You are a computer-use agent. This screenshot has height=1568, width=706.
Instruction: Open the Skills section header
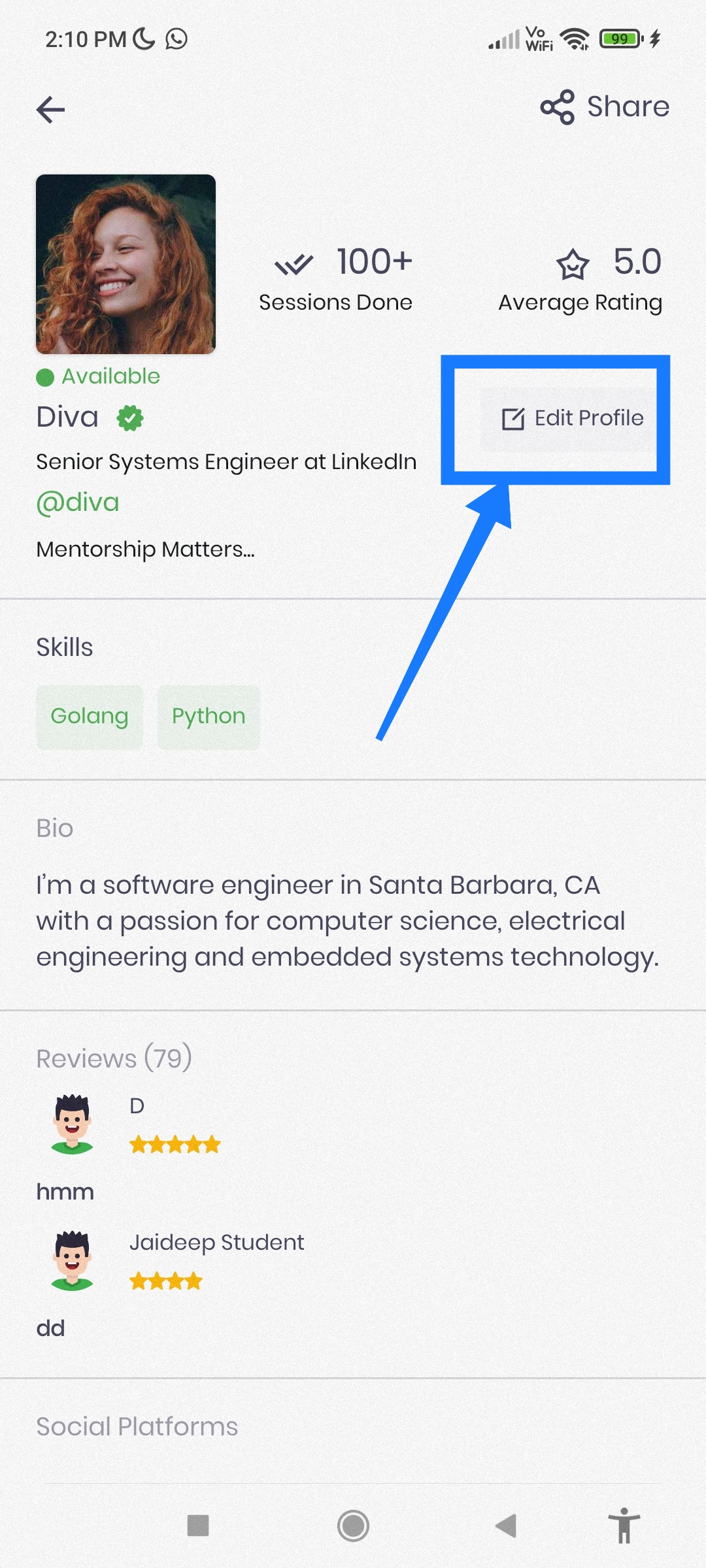tap(63, 647)
